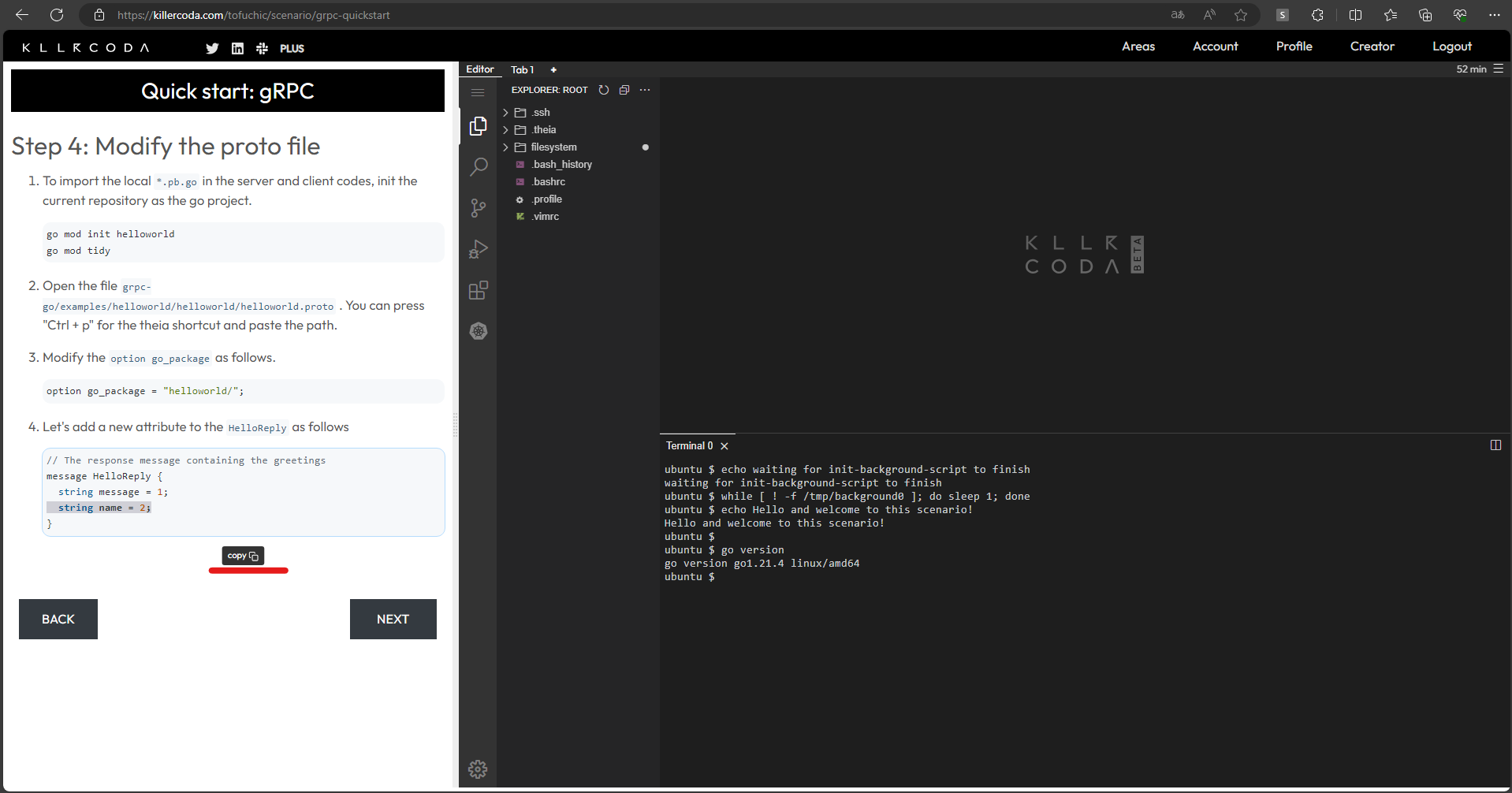Image resolution: width=1512 pixels, height=793 pixels.
Task: Toggle read aloud in the address bar
Action: coord(1208,15)
